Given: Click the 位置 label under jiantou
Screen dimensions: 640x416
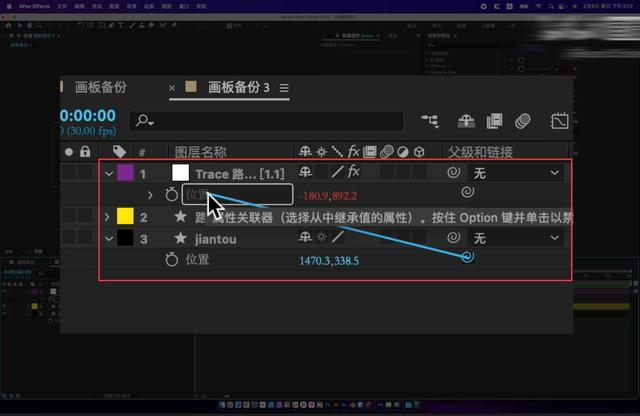Looking at the screenshot, I should pos(197,259).
